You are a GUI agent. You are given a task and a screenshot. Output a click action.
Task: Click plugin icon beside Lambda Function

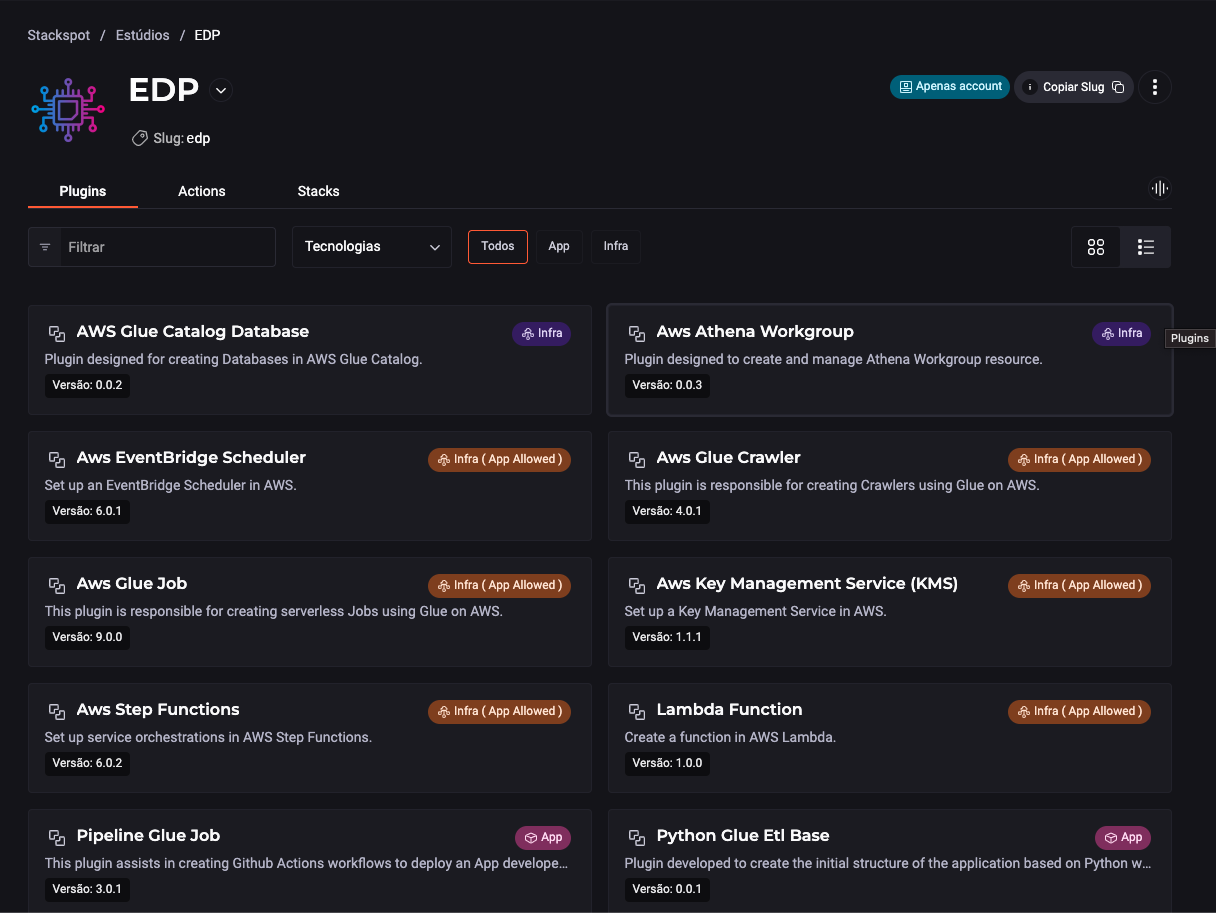(637, 711)
